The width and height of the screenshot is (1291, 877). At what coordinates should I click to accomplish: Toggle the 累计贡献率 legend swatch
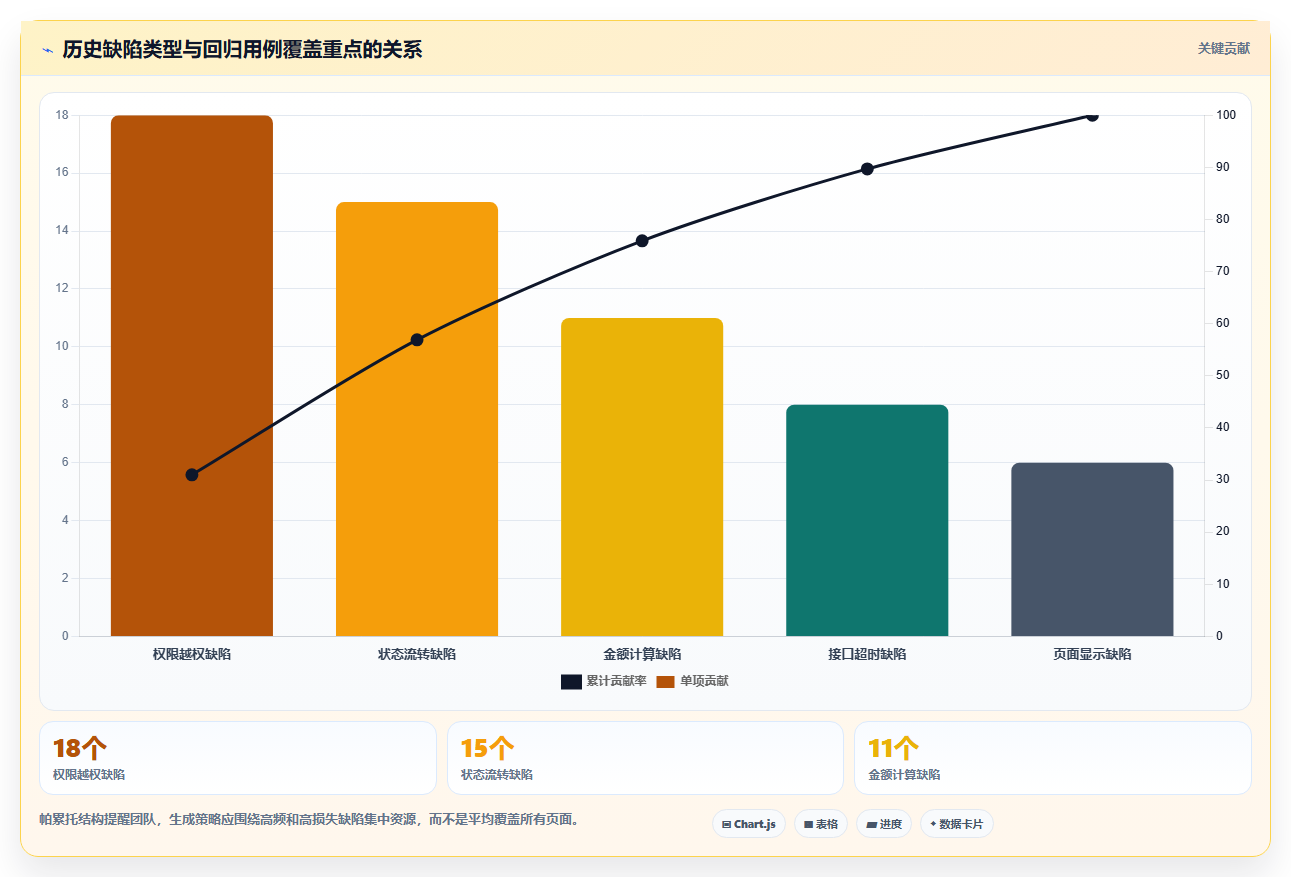(x=571, y=681)
